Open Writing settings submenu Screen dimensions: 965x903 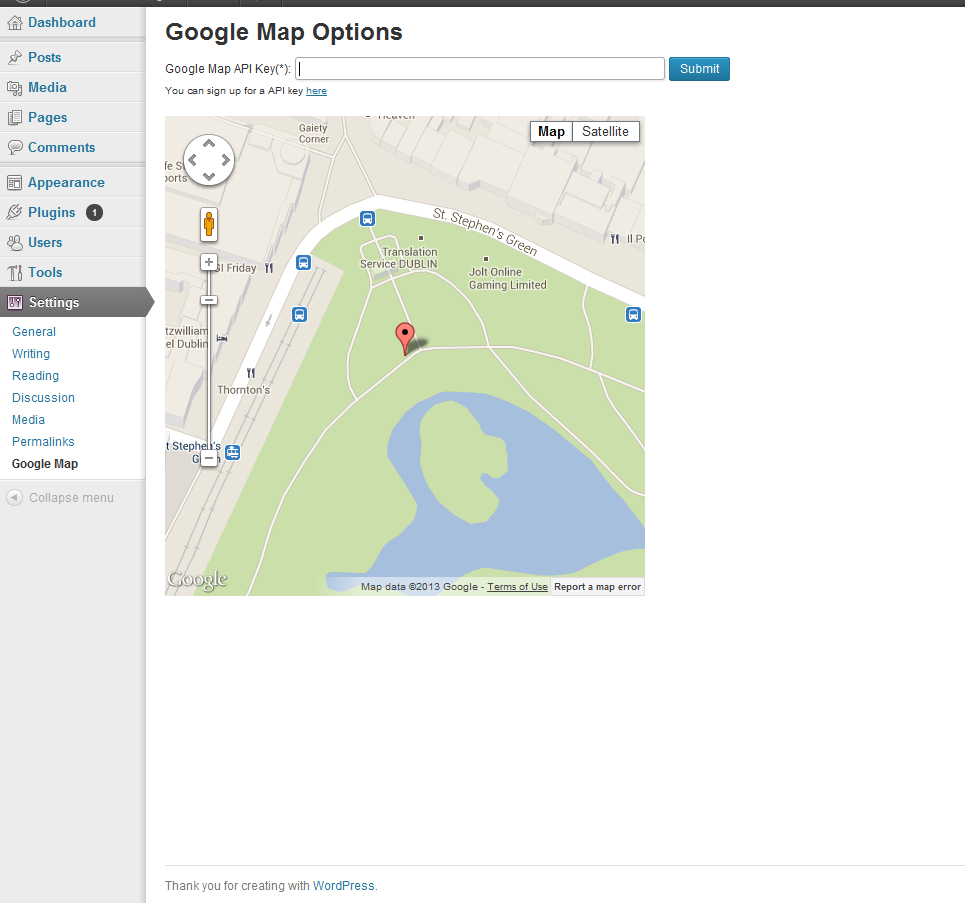tap(31, 354)
